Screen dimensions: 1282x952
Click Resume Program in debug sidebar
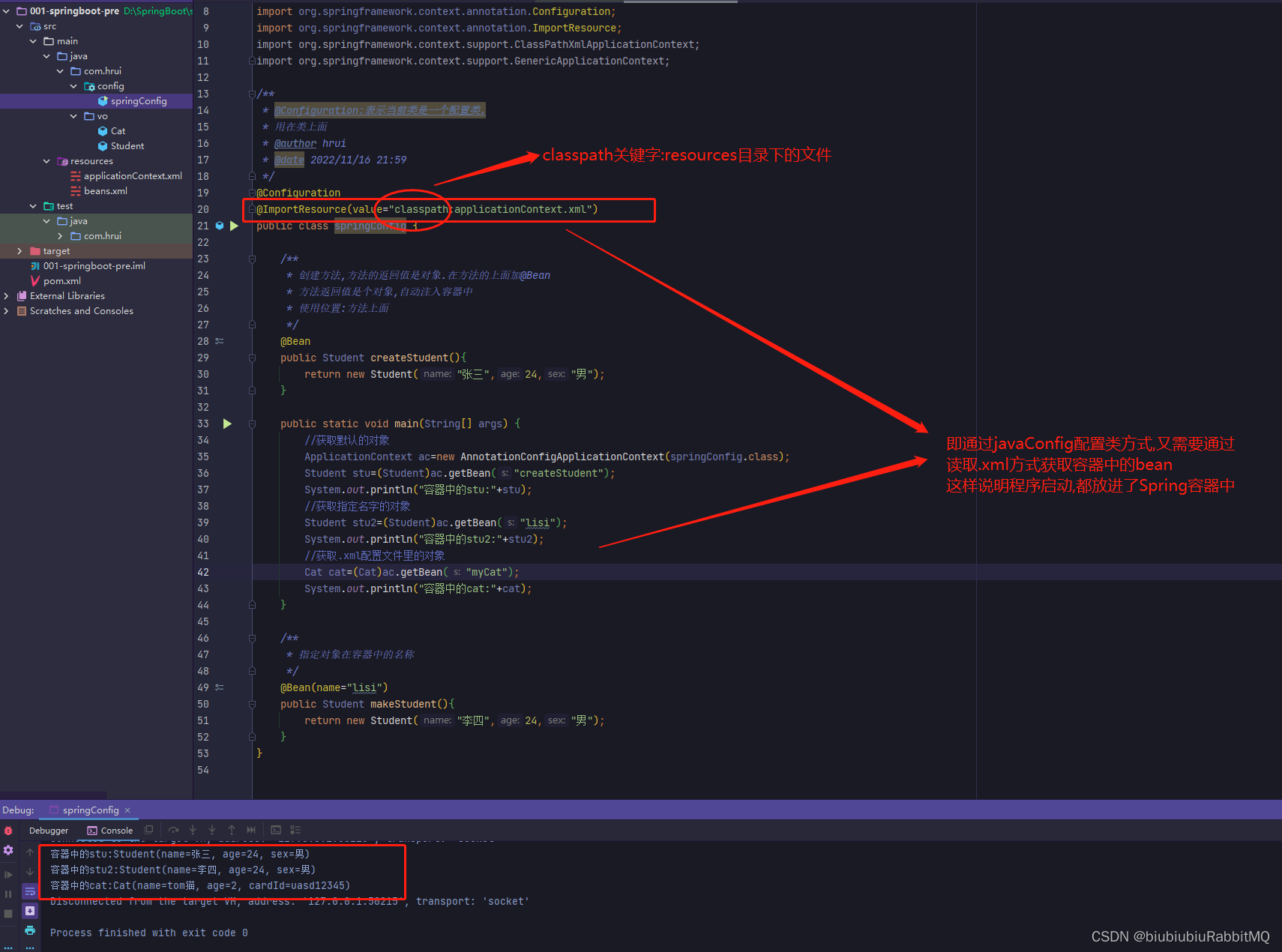coord(8,874)
